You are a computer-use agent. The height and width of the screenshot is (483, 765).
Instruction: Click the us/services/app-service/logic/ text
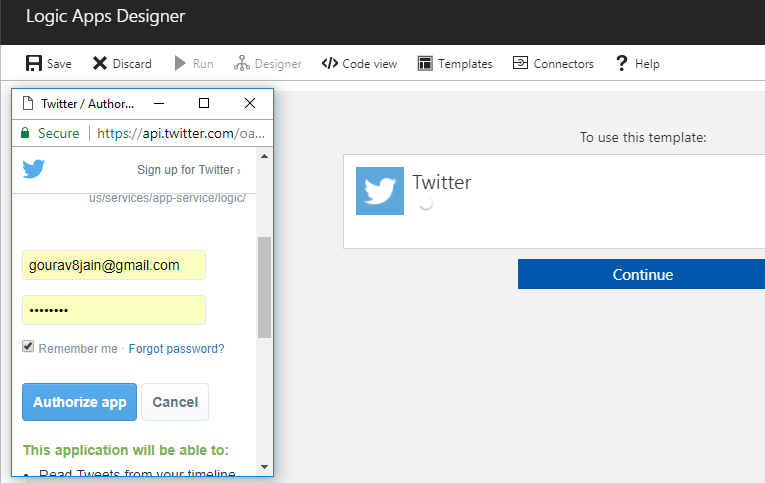point(167,198)
